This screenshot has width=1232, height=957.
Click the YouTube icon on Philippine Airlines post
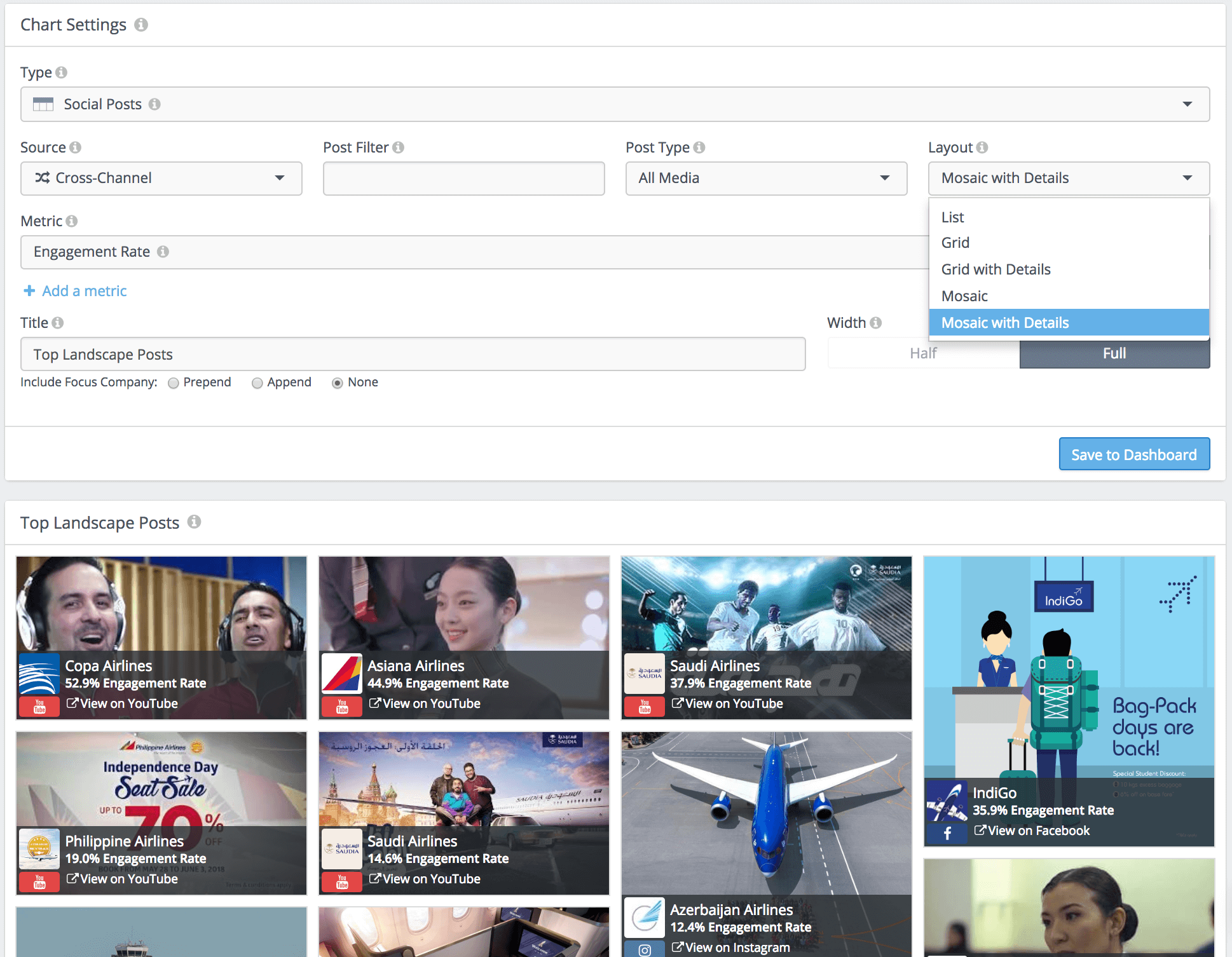pos(39,882)
